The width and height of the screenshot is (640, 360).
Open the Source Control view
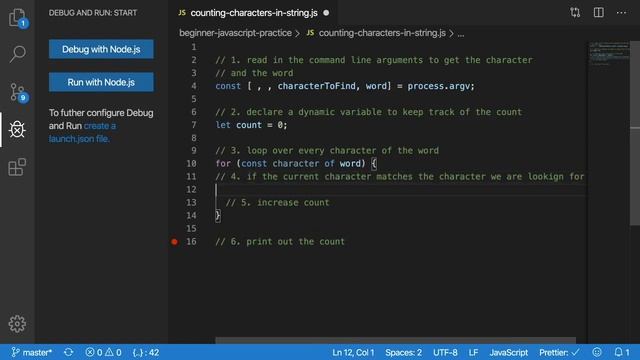[17, 92]
